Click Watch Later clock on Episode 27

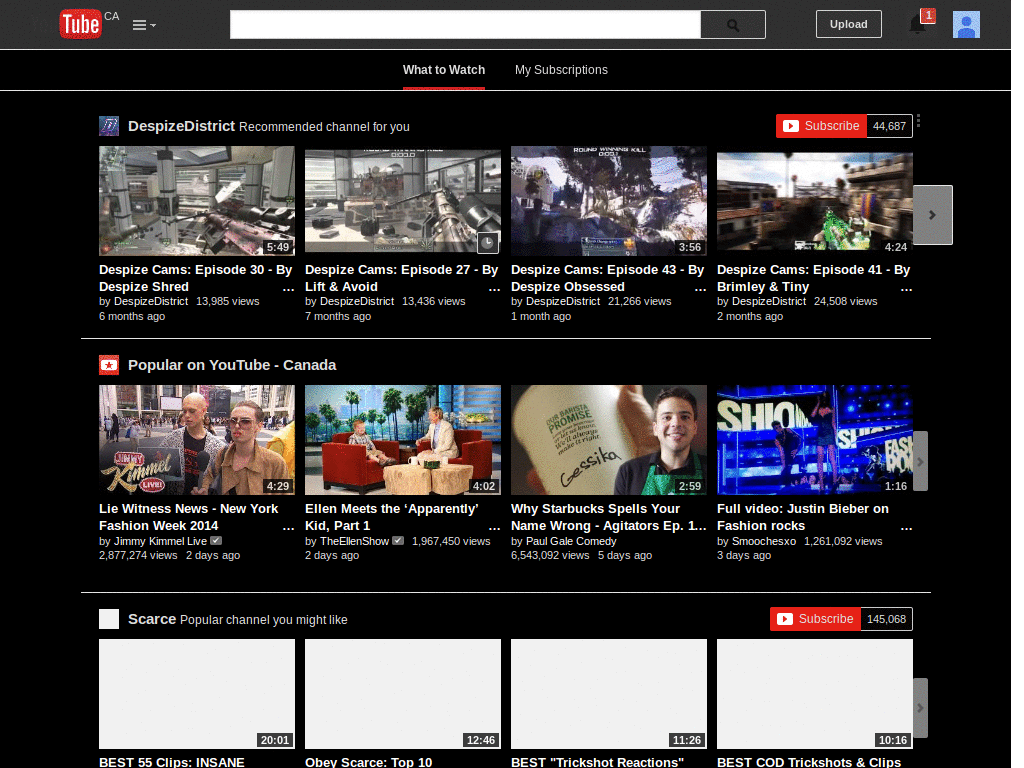coord(487,243)
